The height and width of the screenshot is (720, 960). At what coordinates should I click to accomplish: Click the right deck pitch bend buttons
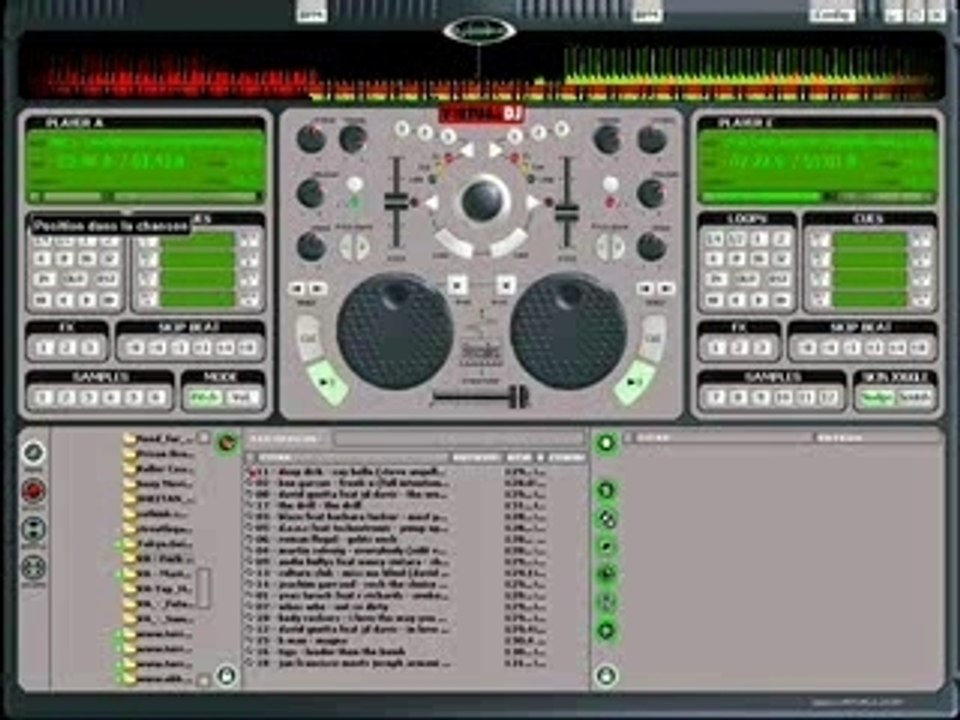click(610, 247)
